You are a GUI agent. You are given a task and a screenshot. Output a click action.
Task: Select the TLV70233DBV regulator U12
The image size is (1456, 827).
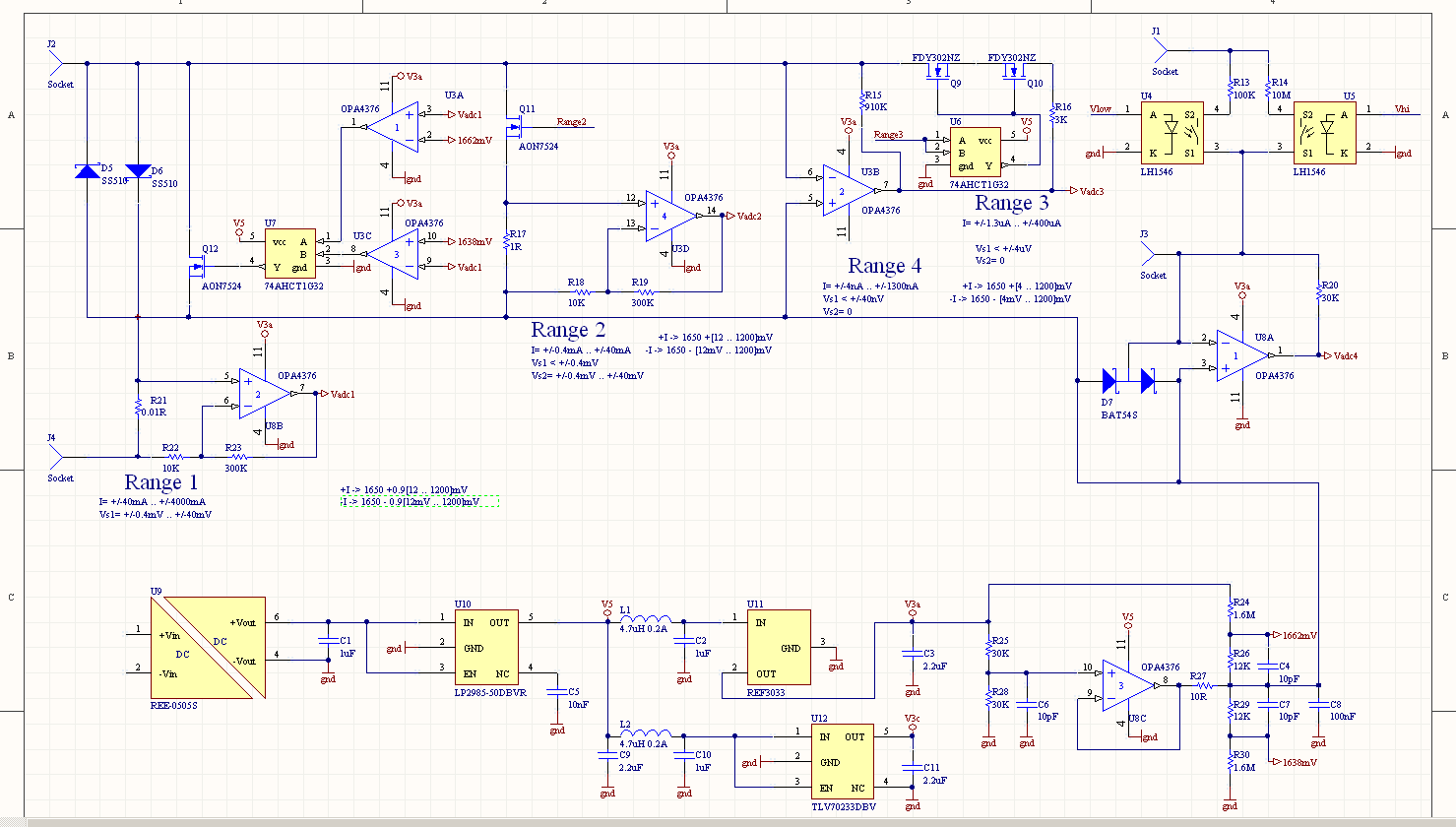coord(843,761)
